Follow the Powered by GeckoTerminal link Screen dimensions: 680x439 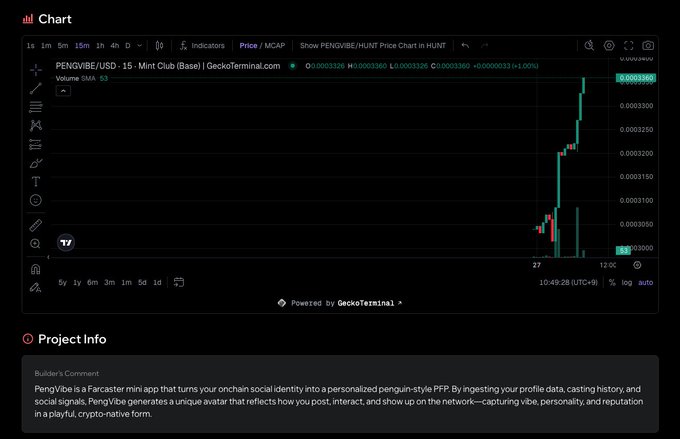click(x=340, y=303)
